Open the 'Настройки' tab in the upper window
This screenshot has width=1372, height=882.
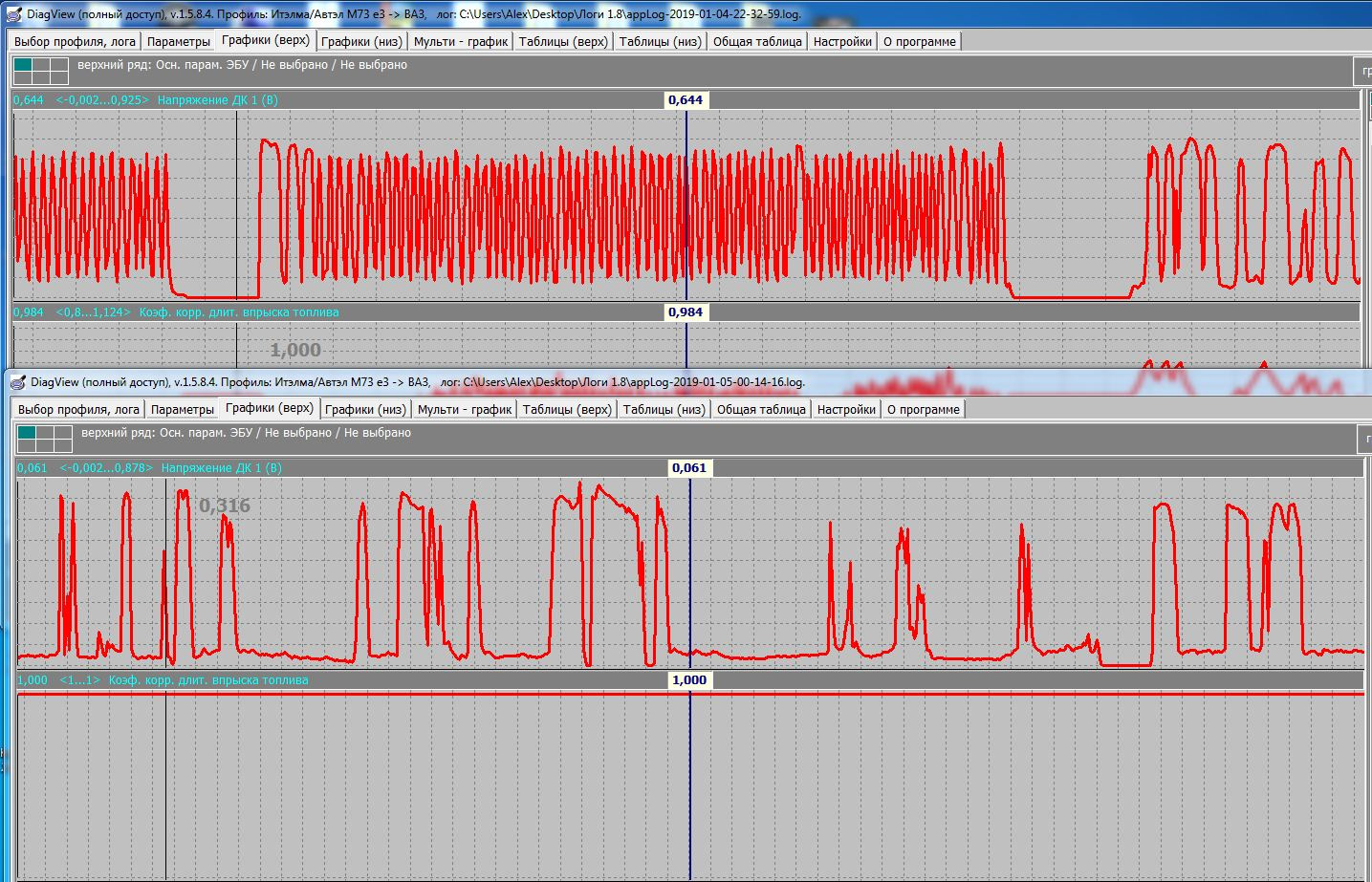pyautogui.click(x=842, y=41)
